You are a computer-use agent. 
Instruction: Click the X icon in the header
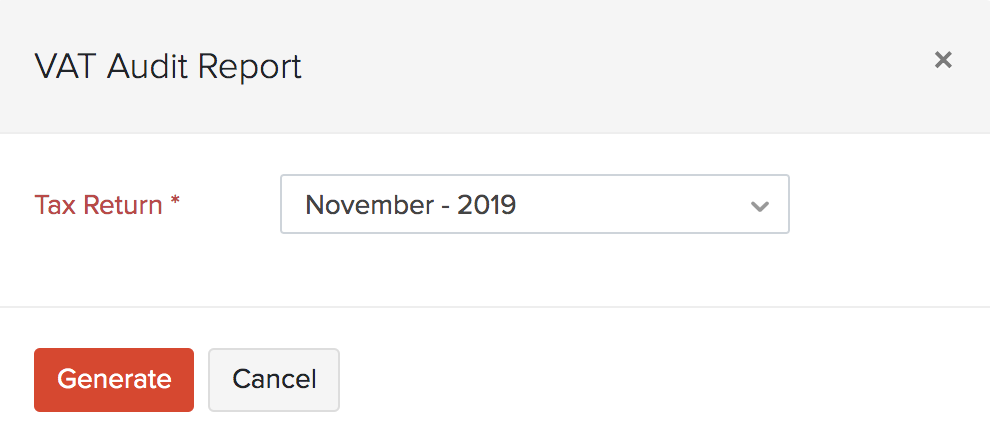coord(942,61)
